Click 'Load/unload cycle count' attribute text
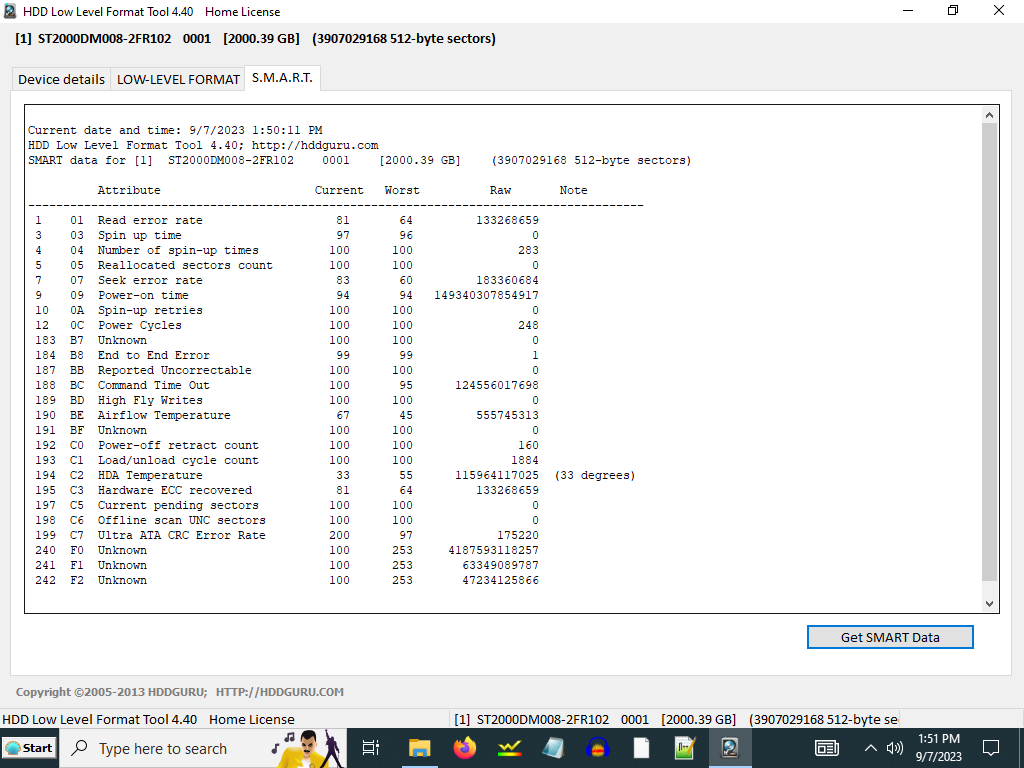Image resolution: width=1024 pixels, height=768 pixels. (x=178, y=460)
